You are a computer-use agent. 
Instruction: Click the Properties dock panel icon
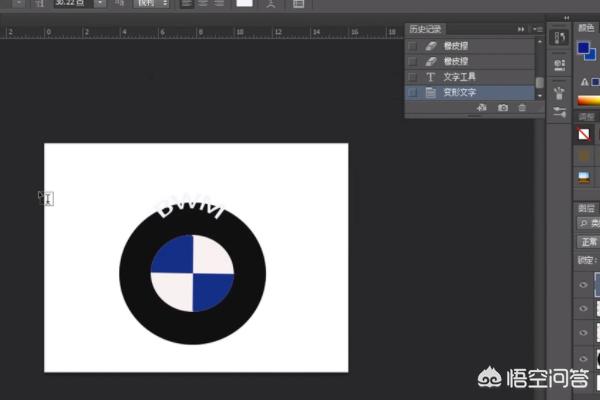click(559, 65)
